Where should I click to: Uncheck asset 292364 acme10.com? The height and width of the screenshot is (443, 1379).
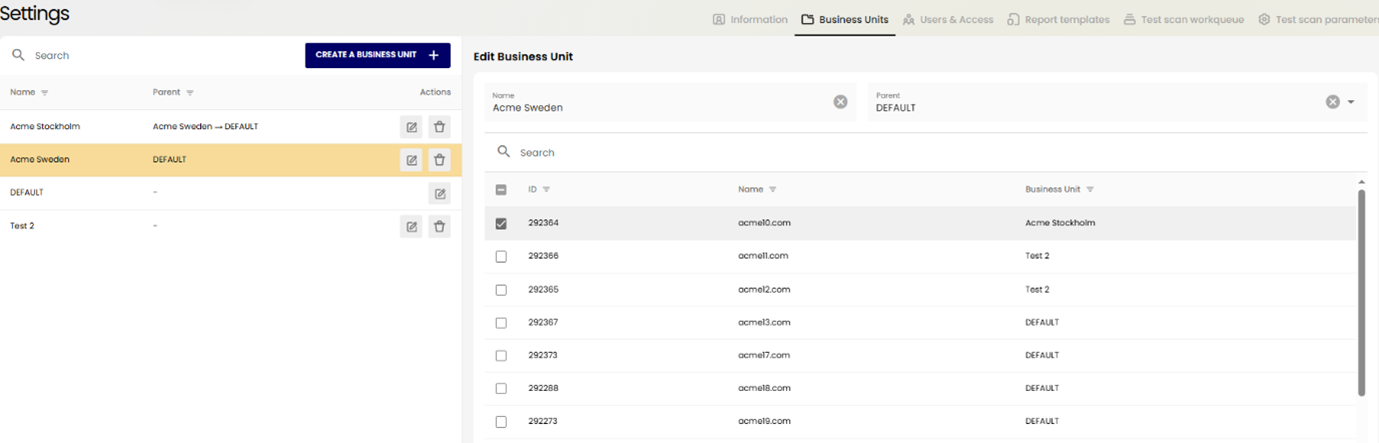(501, 223)
